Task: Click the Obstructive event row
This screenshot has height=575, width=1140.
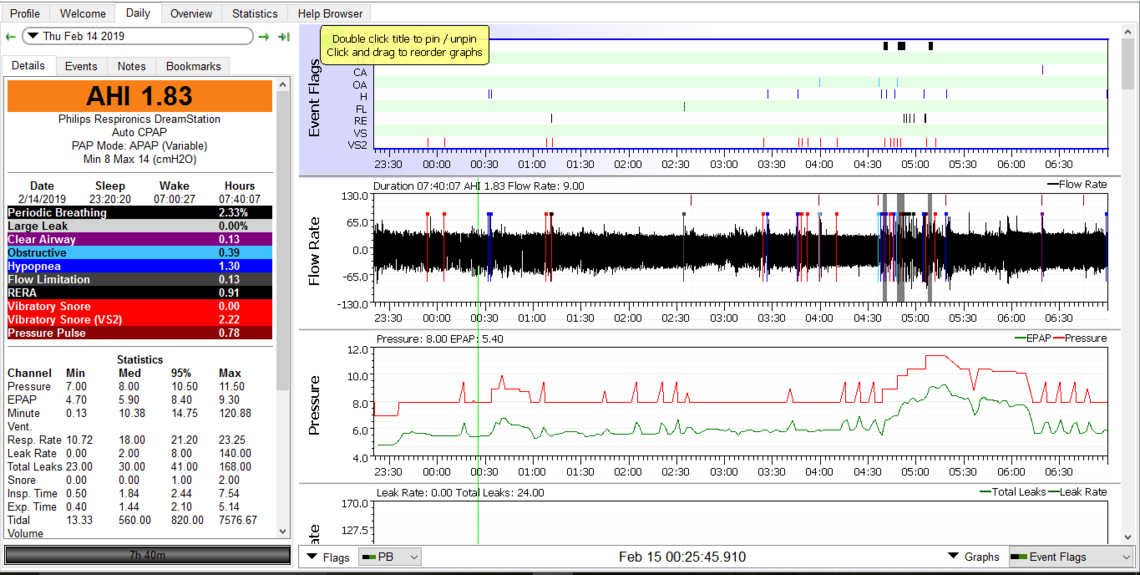Action: [140, 253]
